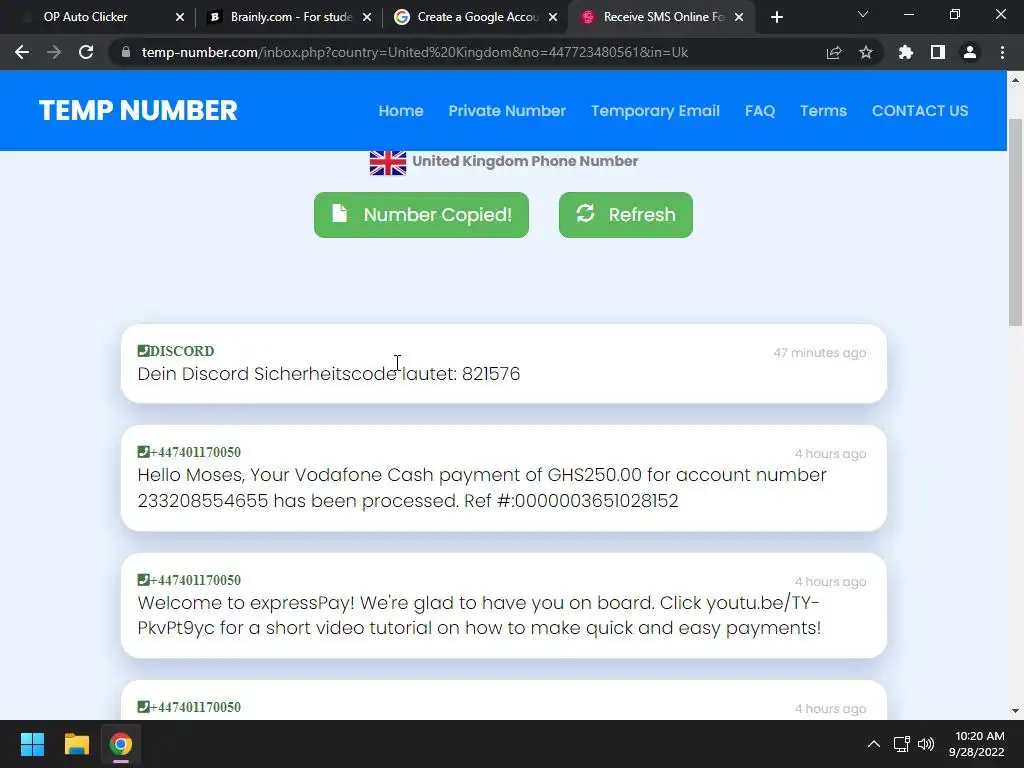Click the scrollbar up arrow
The width and height of the screenshot is (1024, 768).
tap(1015, 80)
